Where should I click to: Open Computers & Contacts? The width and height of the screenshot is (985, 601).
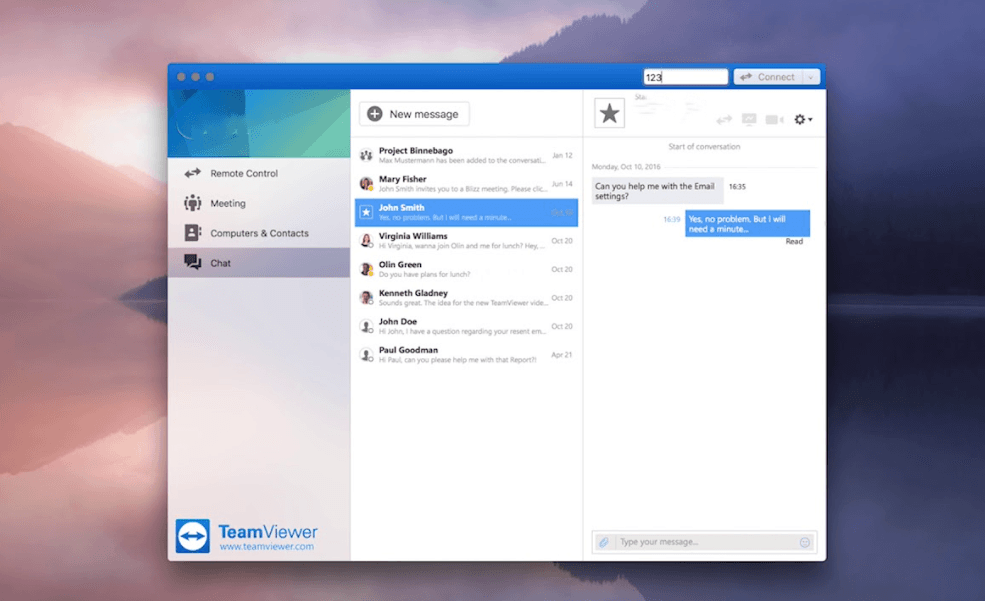point(259,233)
